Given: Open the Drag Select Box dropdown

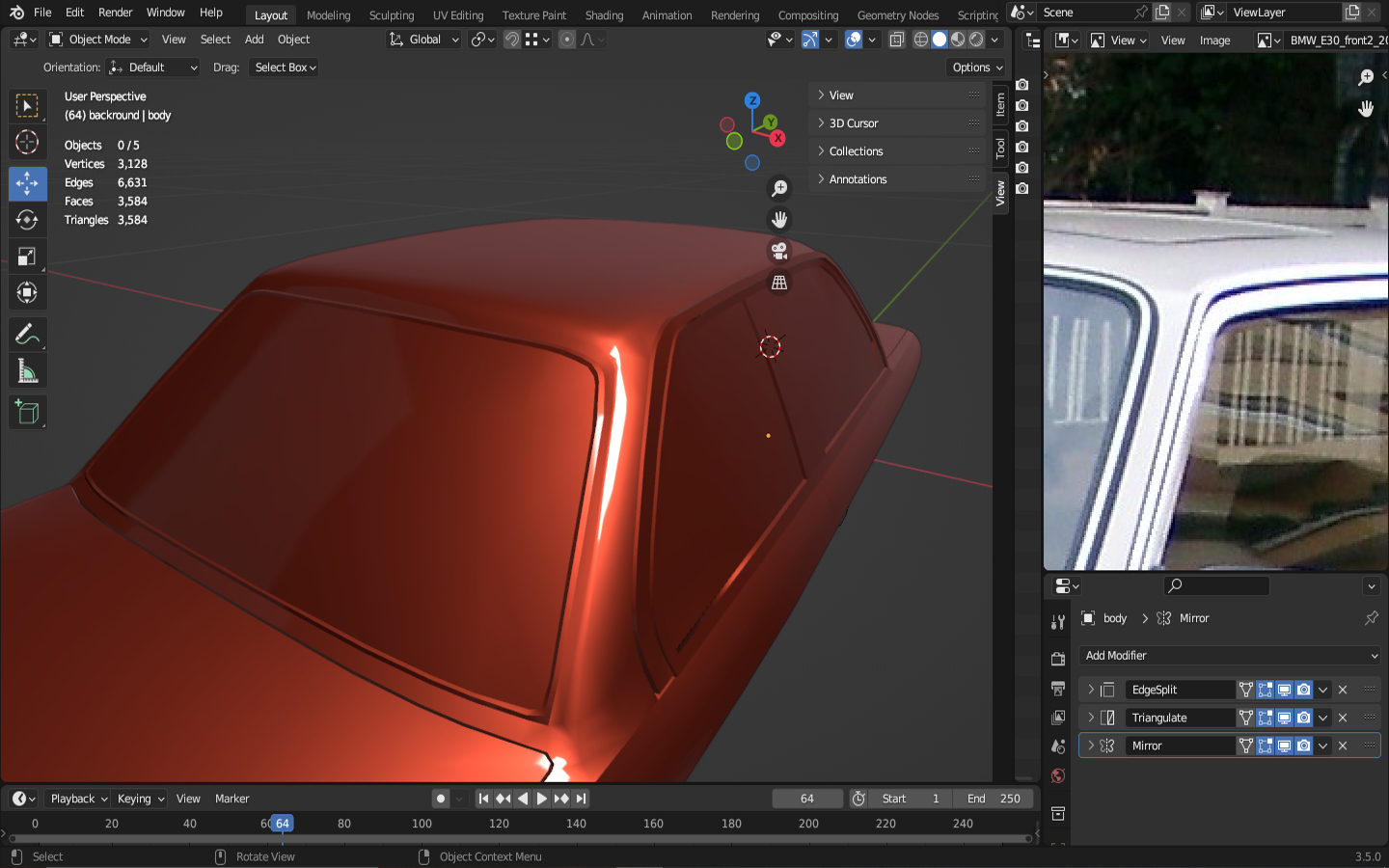Looking at the screenshot, I should tap(284, 68).
